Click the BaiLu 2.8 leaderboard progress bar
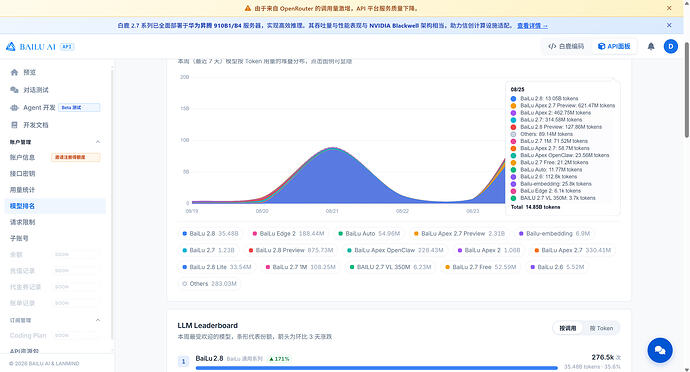 coord(377,368)
